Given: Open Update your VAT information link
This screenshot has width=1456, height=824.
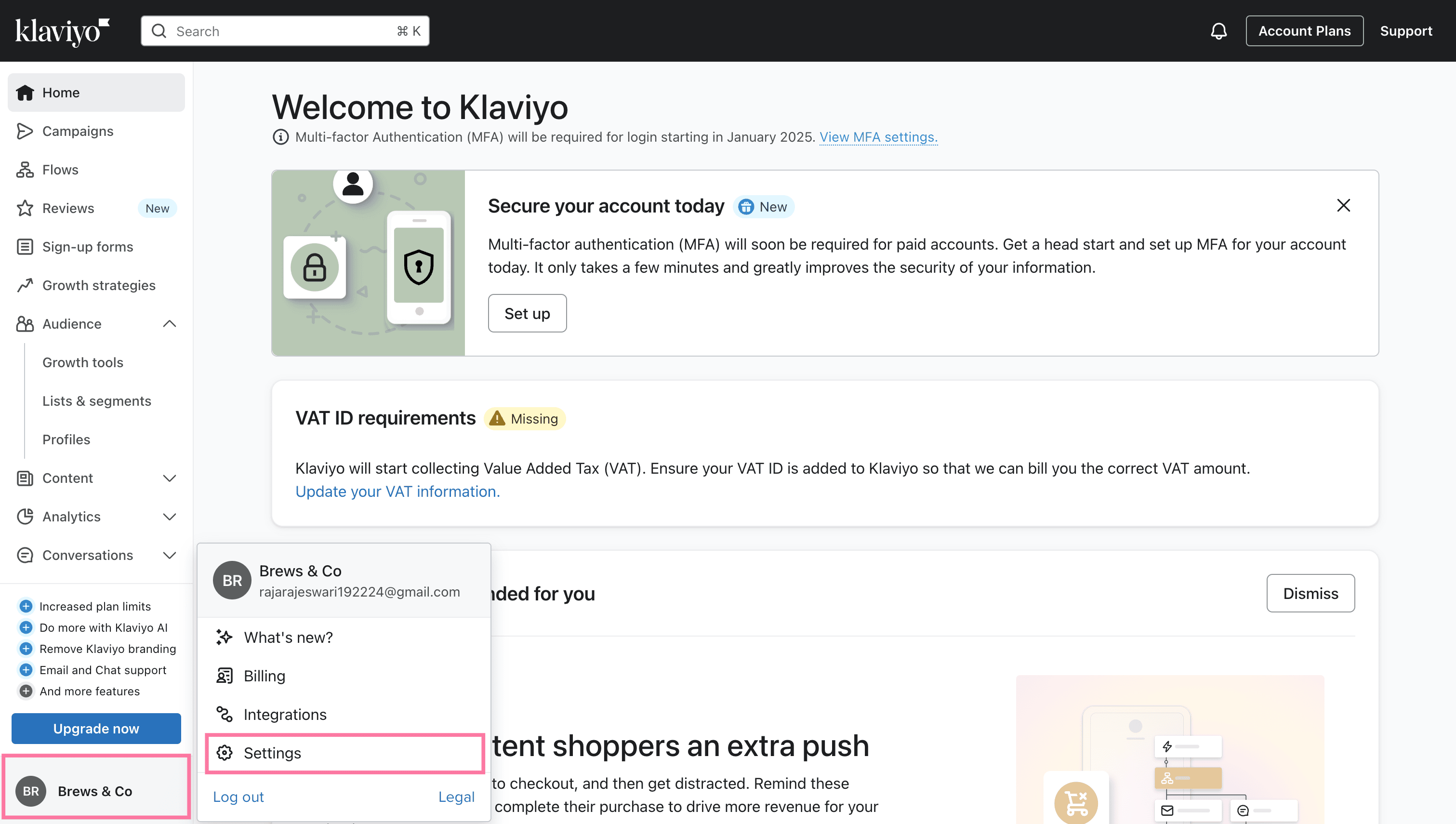Looking at the screenshot, I should 397,491.
